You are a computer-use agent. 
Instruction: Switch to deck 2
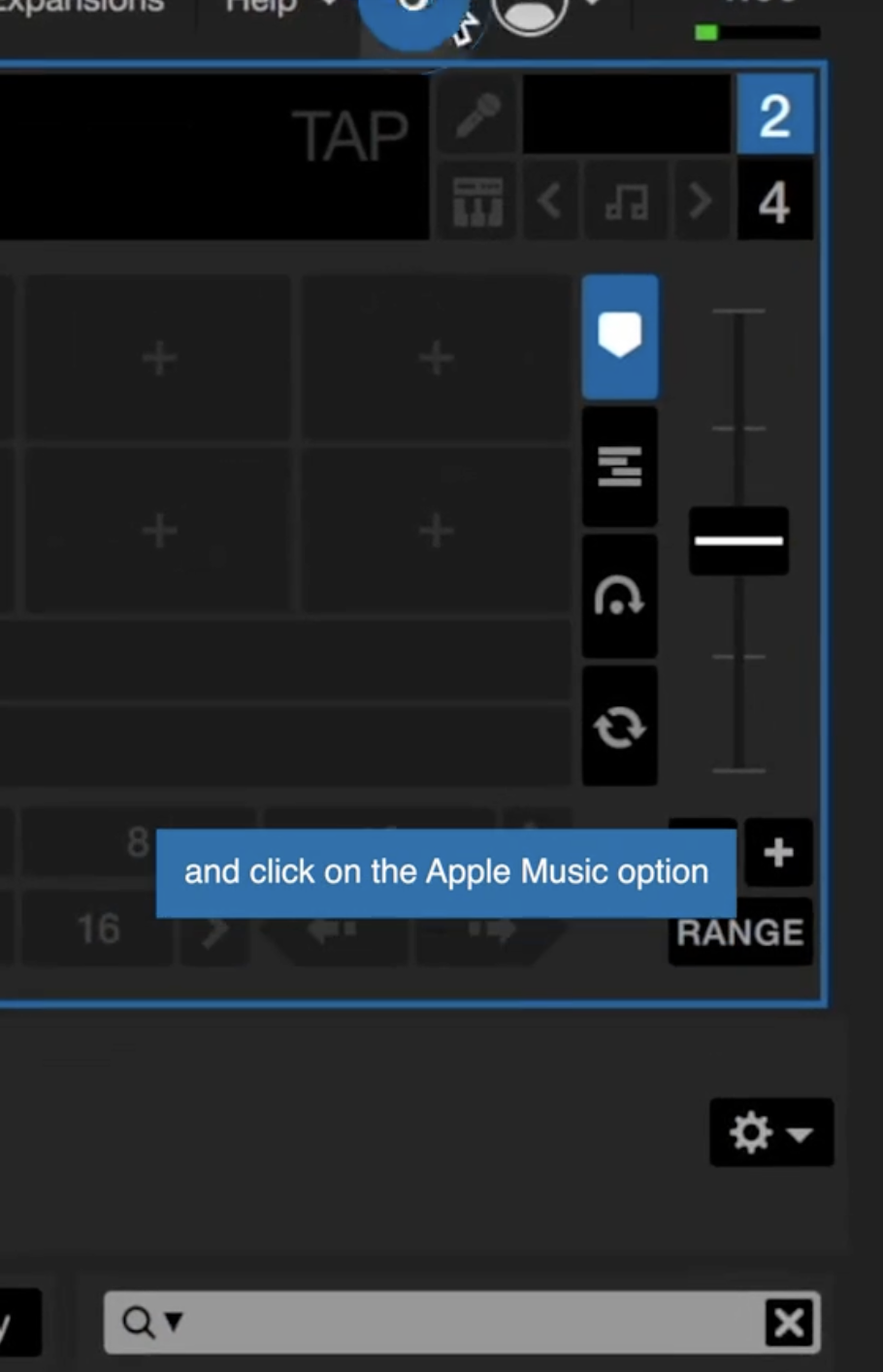tap(774, 116)
